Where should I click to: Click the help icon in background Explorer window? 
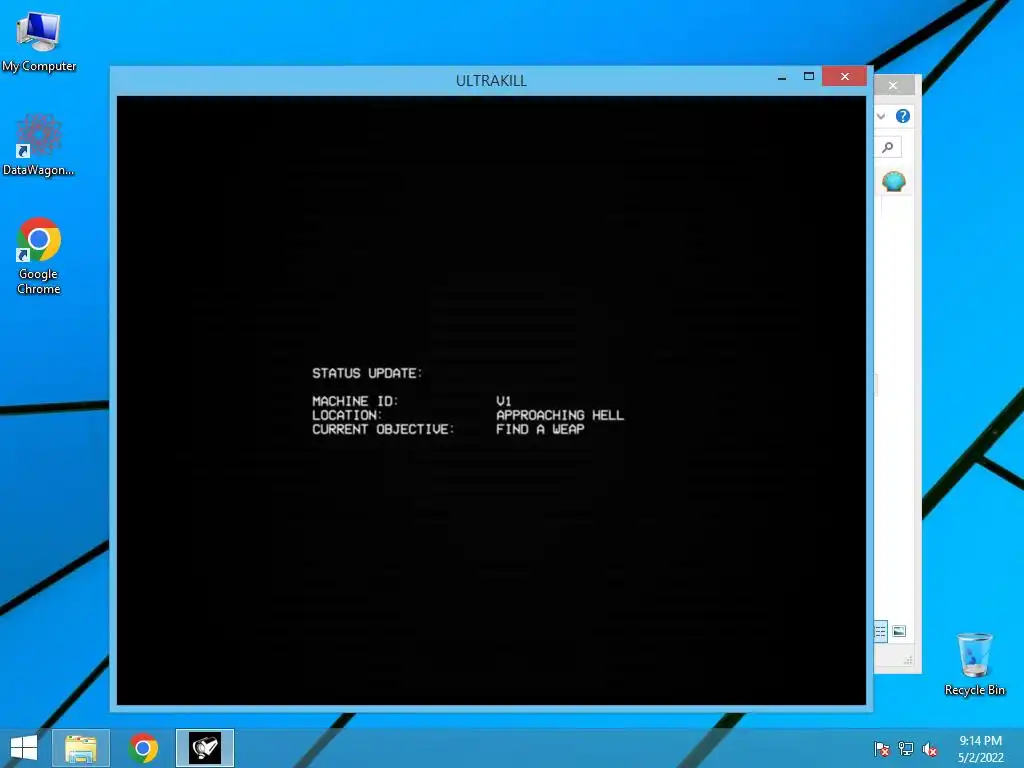coord(903,116)
